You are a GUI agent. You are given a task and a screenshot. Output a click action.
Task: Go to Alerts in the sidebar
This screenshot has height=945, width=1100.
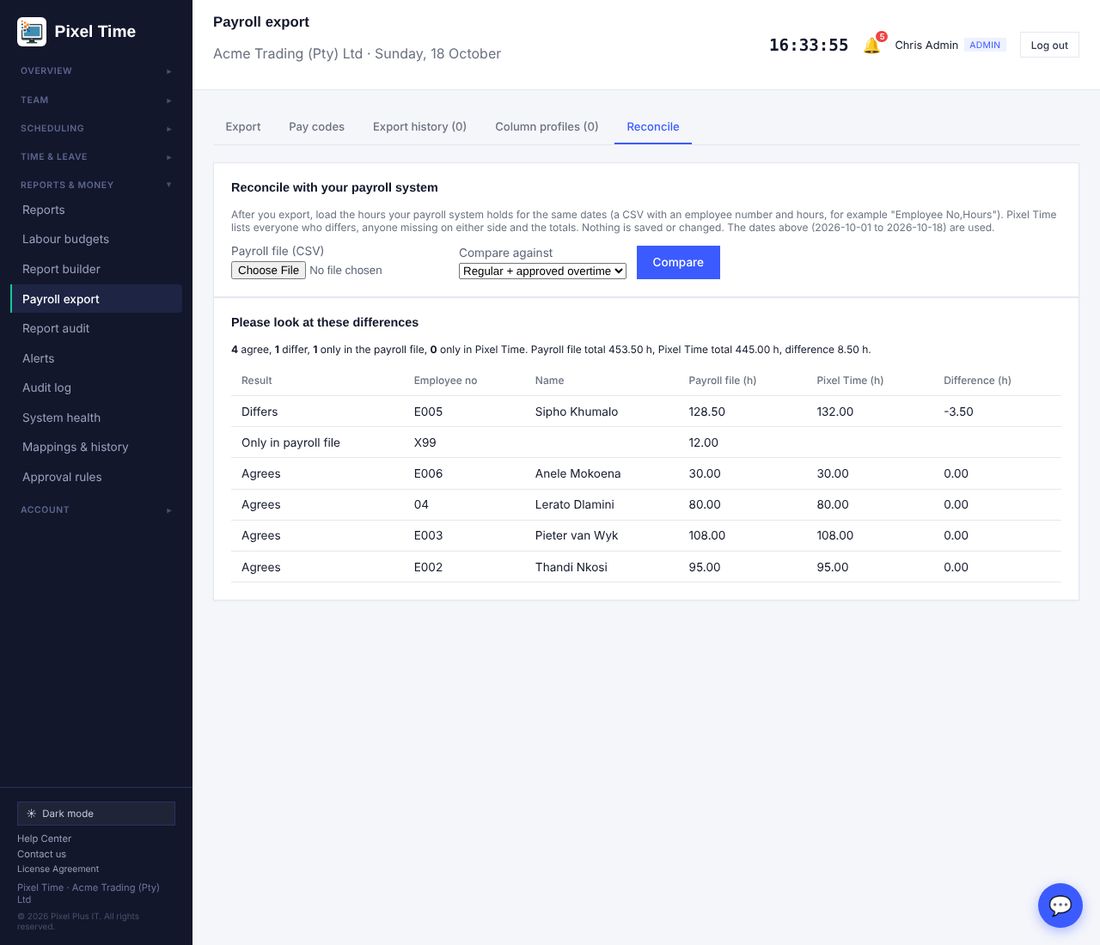pos(96,358)
